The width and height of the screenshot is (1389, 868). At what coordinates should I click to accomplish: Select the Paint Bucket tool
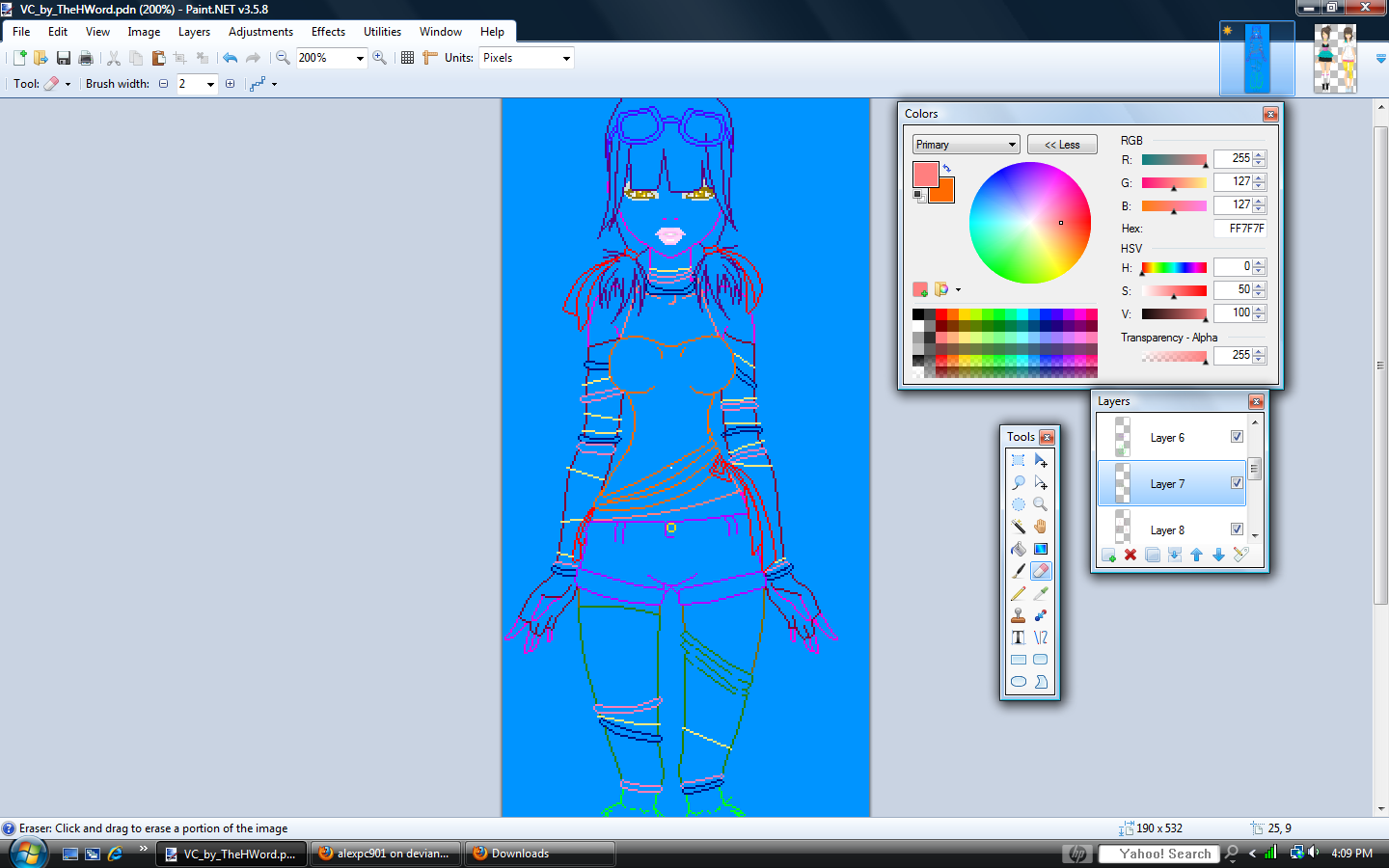(x=1019, y=549)
